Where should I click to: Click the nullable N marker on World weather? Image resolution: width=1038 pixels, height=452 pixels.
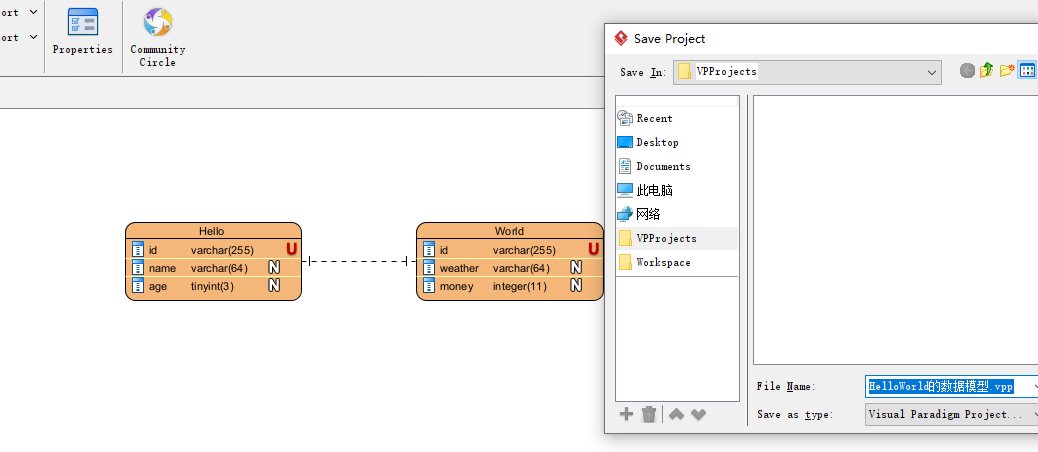click(576, 267)
